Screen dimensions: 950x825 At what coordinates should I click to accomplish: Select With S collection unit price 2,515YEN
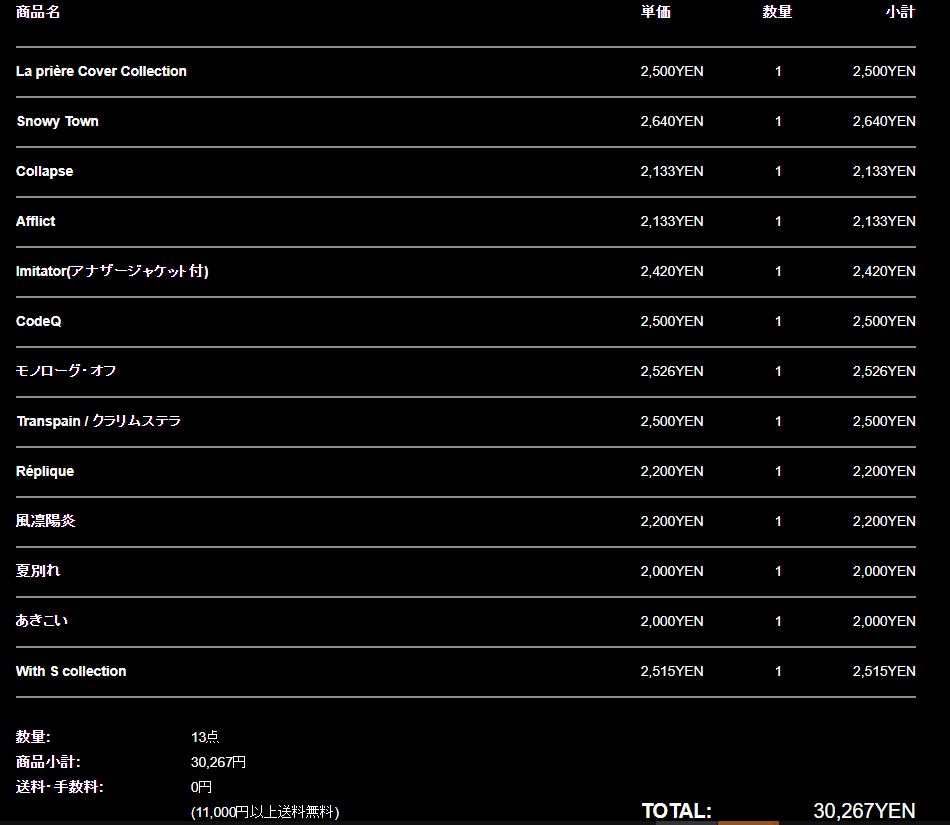pyautogui.click(x=672, y=671)
